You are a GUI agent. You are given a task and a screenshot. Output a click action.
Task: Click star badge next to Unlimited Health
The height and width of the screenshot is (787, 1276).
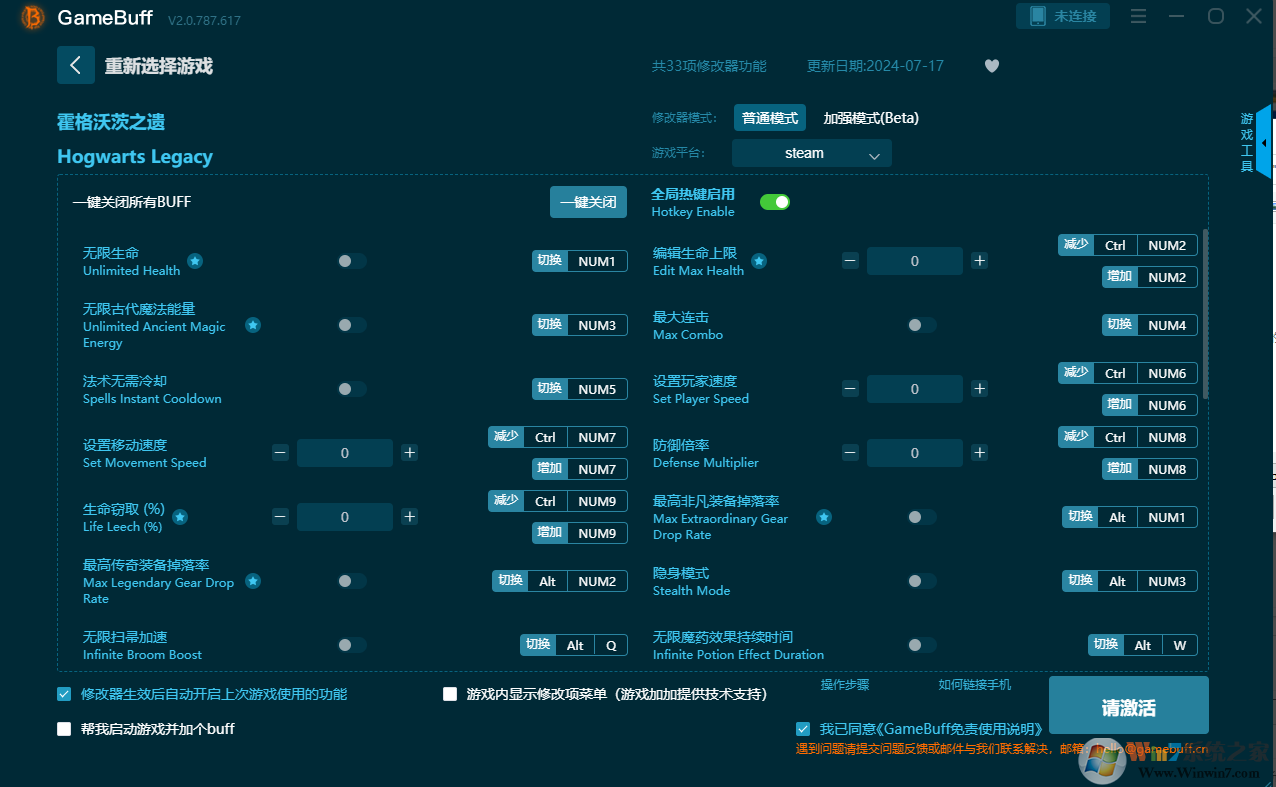(x=195, y=261)
